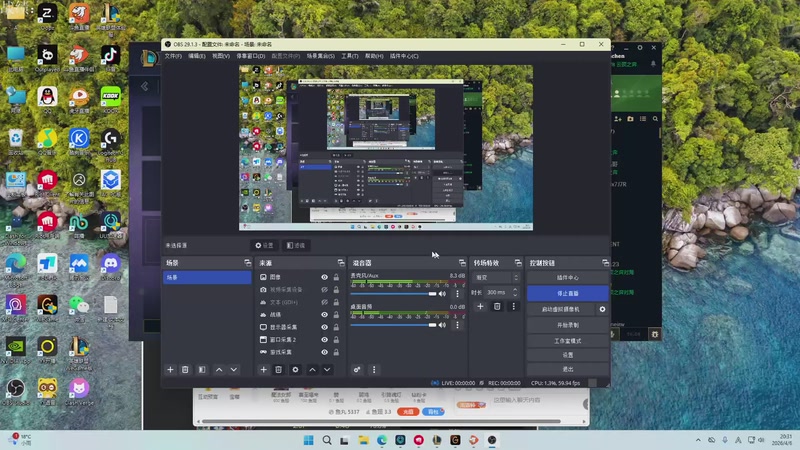Toggle lock on the 图像 source

pyautogui.click(x=336, y=277)
